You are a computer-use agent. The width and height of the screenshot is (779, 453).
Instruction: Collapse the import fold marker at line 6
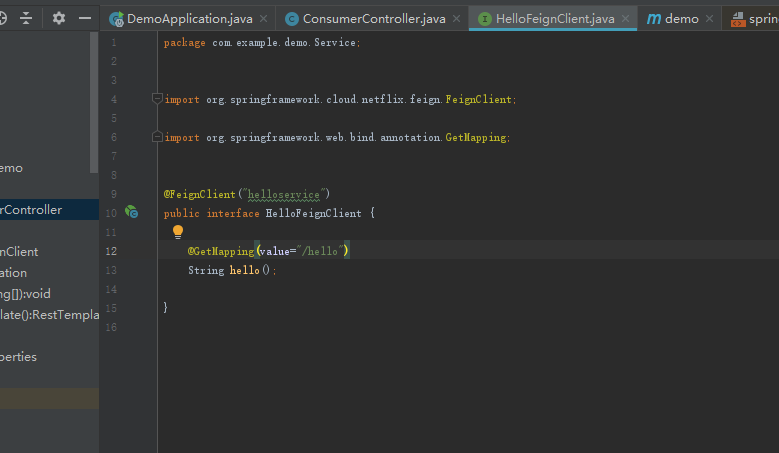(157, 137)
